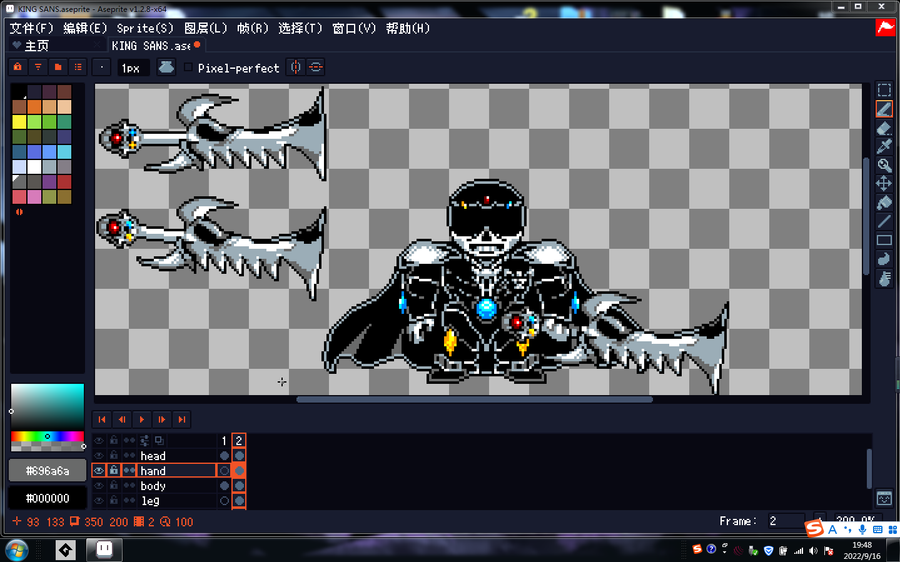Click the horizontal canvas scrollbar

(x=474, y=400)
